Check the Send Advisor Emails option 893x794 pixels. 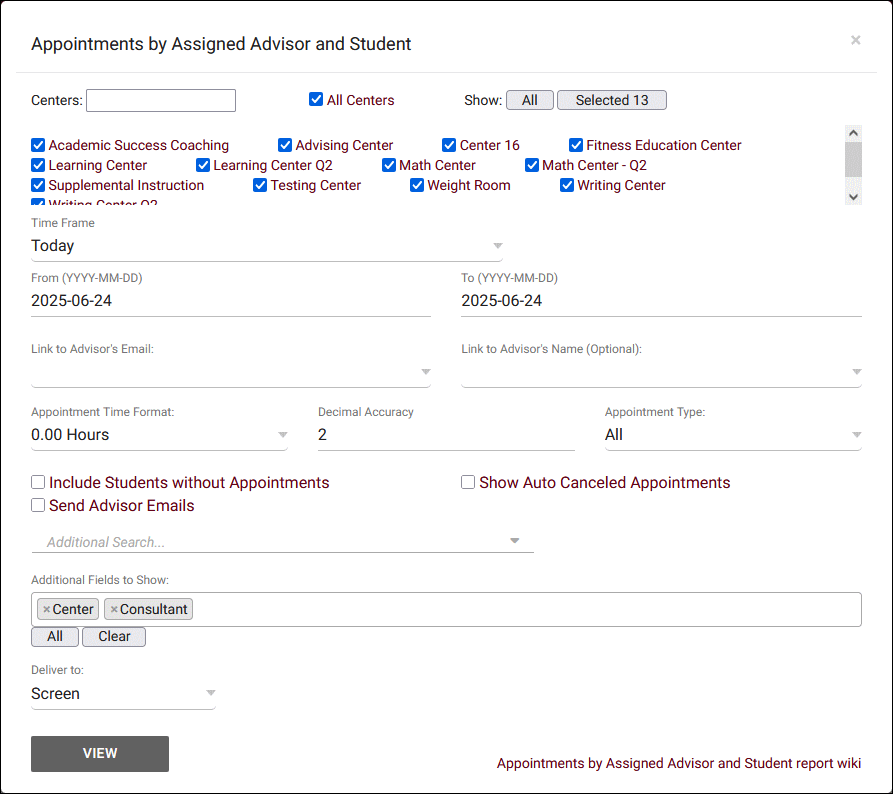38,506
